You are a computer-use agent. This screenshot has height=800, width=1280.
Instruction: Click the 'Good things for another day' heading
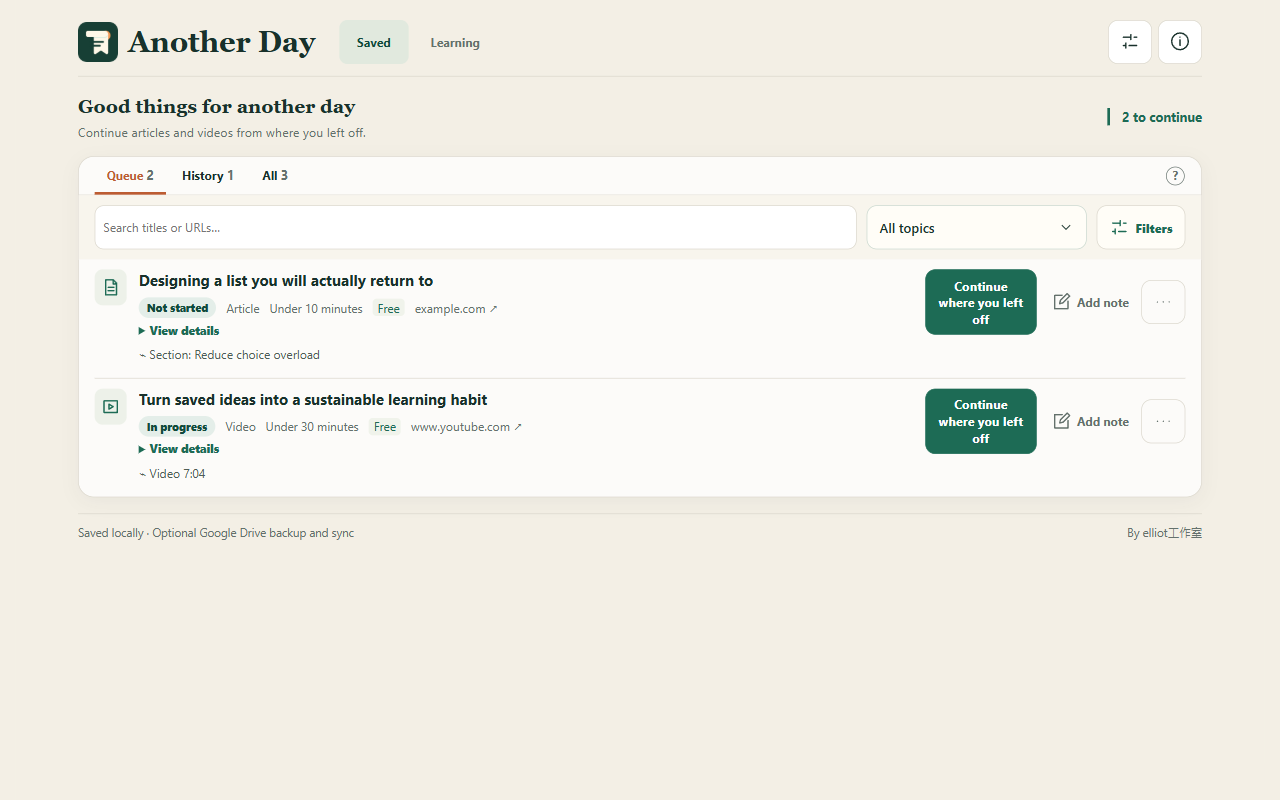coord(217,106)
